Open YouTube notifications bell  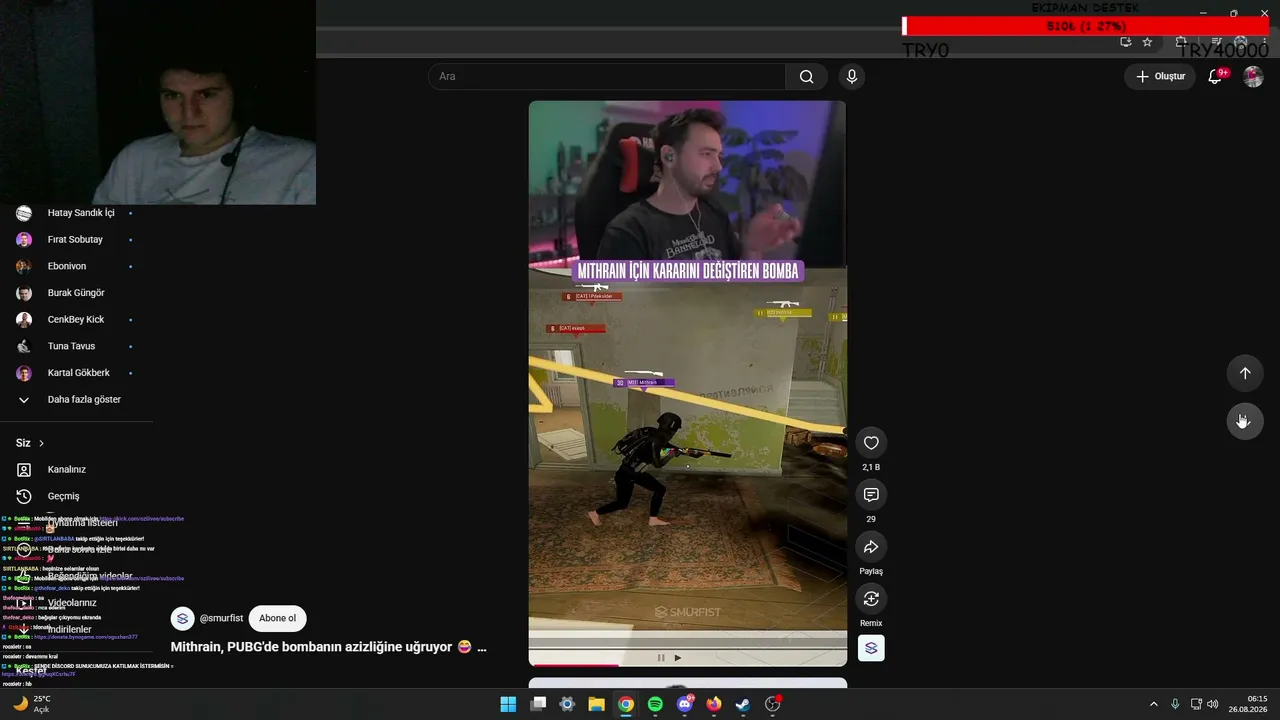pyautogui.click(x=1215, y=77)
